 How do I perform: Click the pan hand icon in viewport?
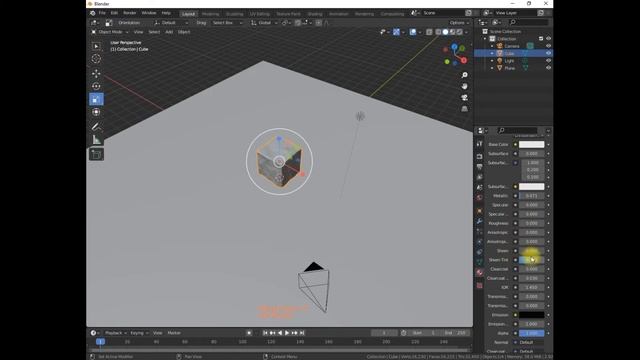(x=464, y=87)
